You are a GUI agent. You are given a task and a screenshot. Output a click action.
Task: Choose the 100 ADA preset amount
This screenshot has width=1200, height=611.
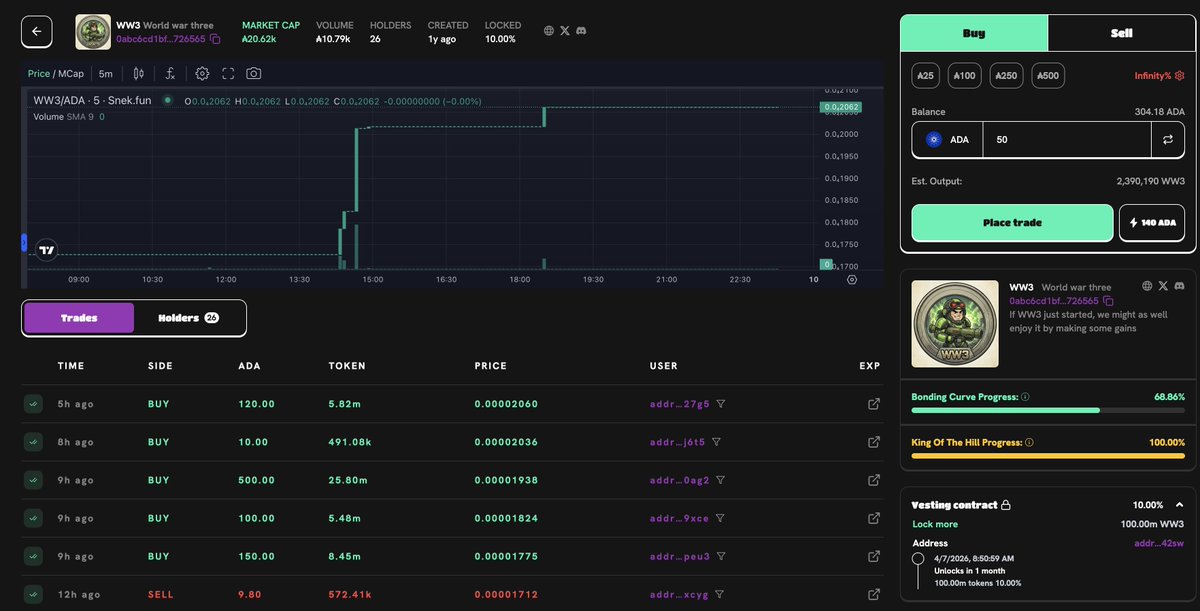(964, 75)
